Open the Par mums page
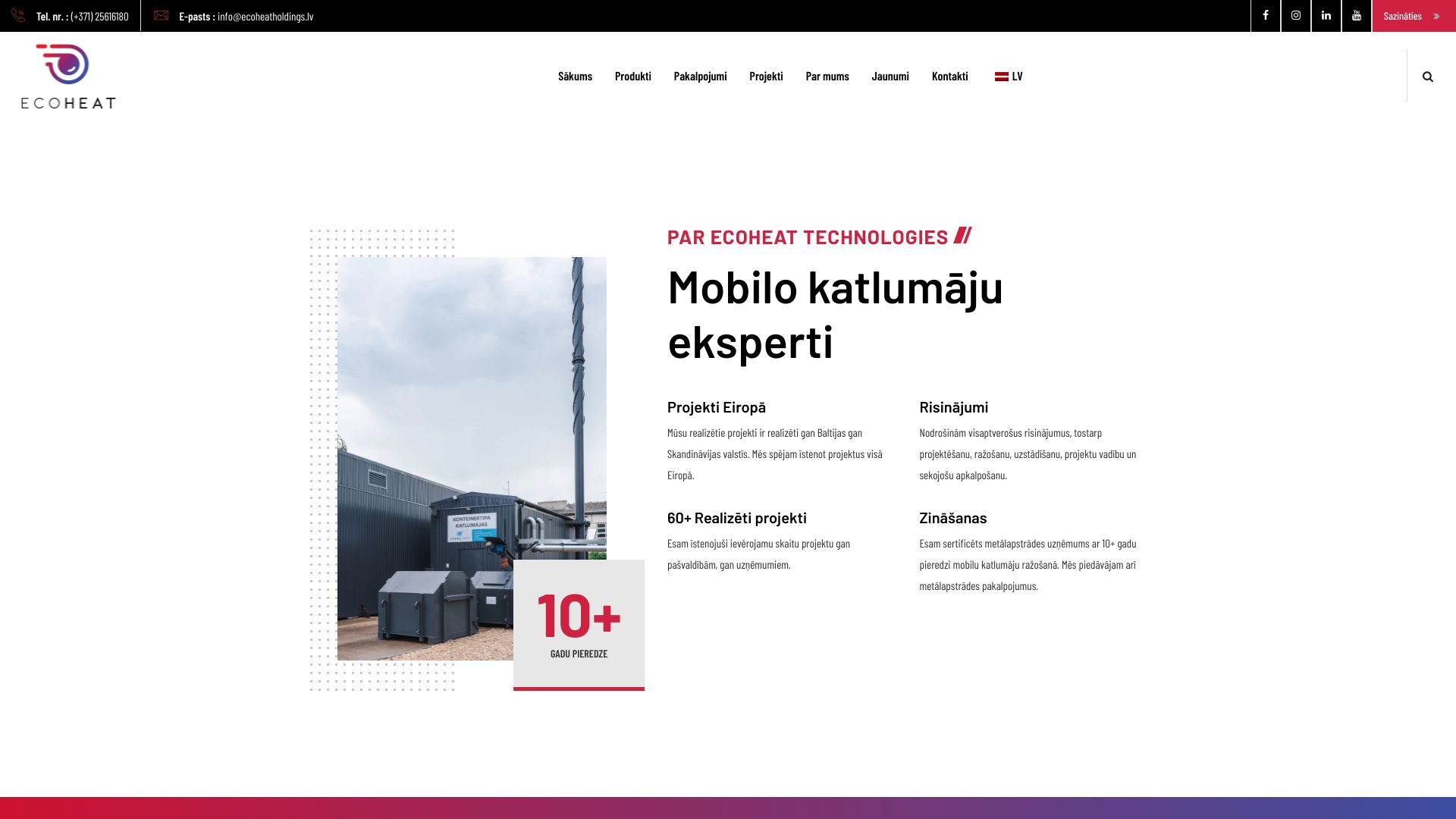Viewport: 1456px width, 819px height. click(827, 77)
